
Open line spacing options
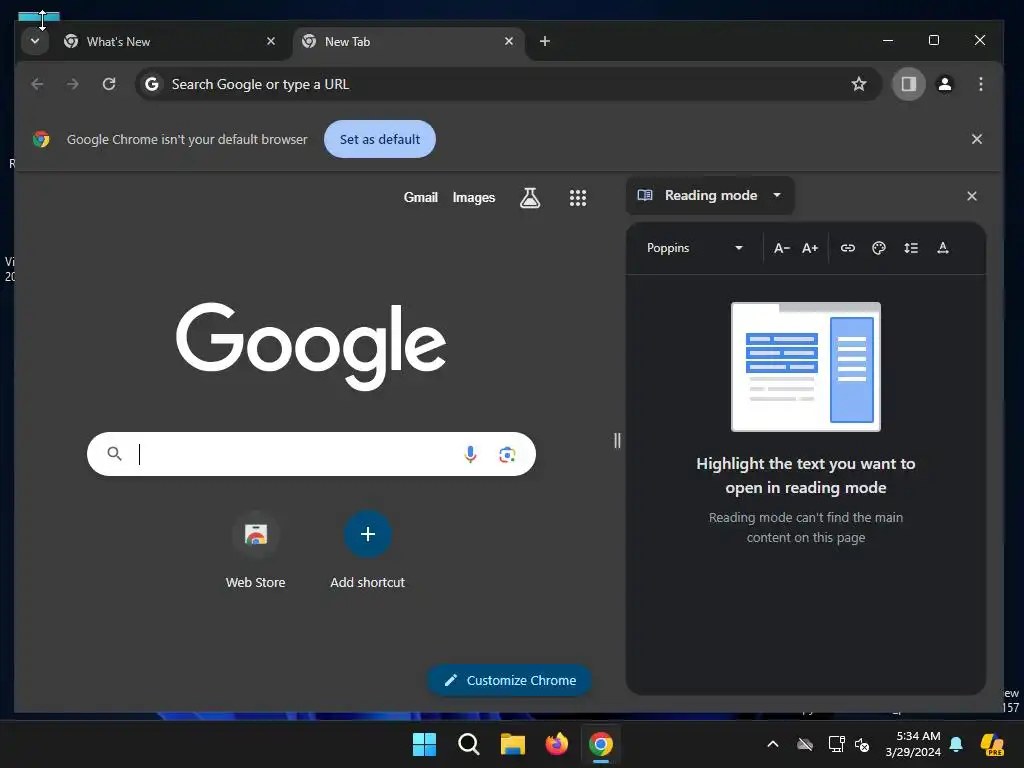tap(910, 248)
